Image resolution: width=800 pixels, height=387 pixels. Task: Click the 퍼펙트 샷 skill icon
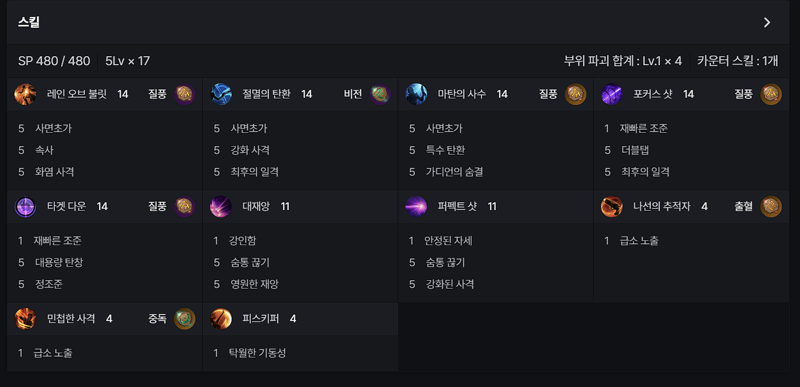point(416,207)
